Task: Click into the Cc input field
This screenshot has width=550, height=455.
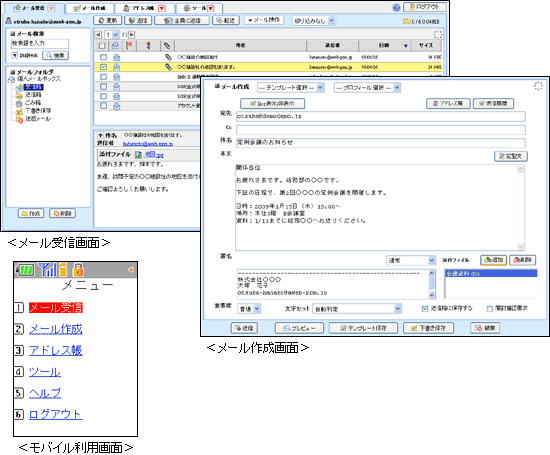Action: coord(381,130)
